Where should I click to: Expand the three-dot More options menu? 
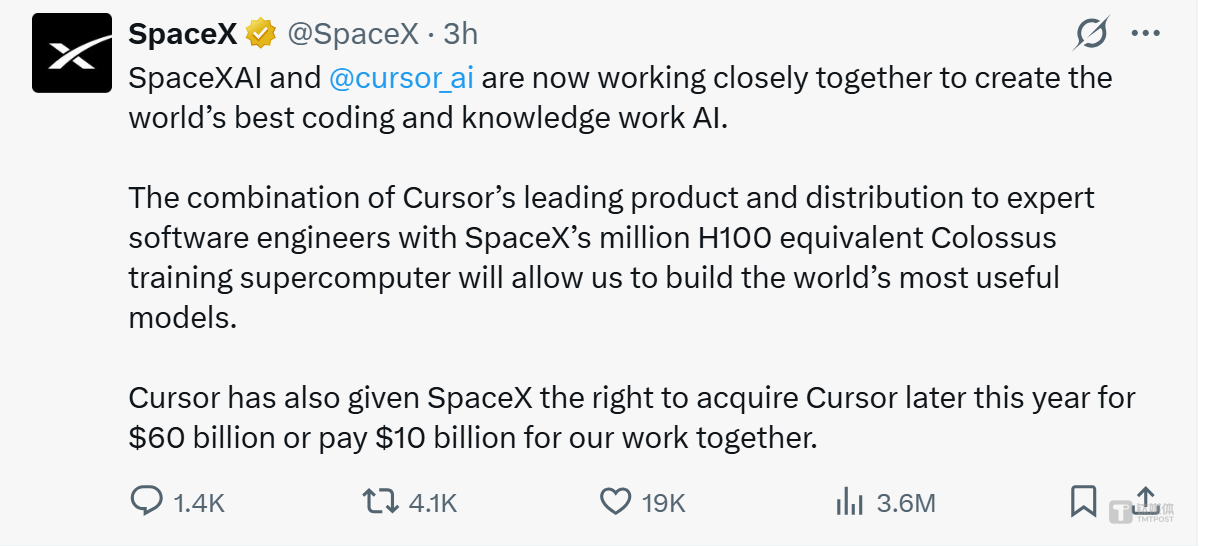[x=1145, y=33]
